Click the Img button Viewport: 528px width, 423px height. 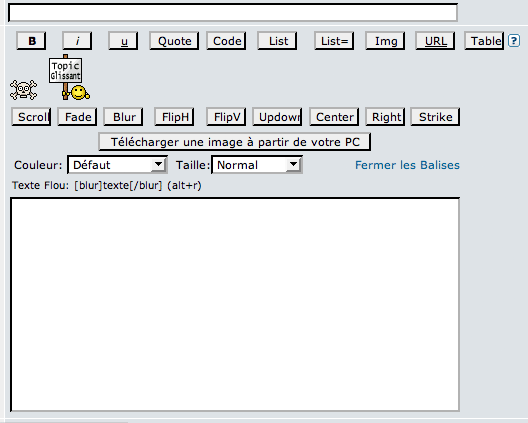pos(385,41)
